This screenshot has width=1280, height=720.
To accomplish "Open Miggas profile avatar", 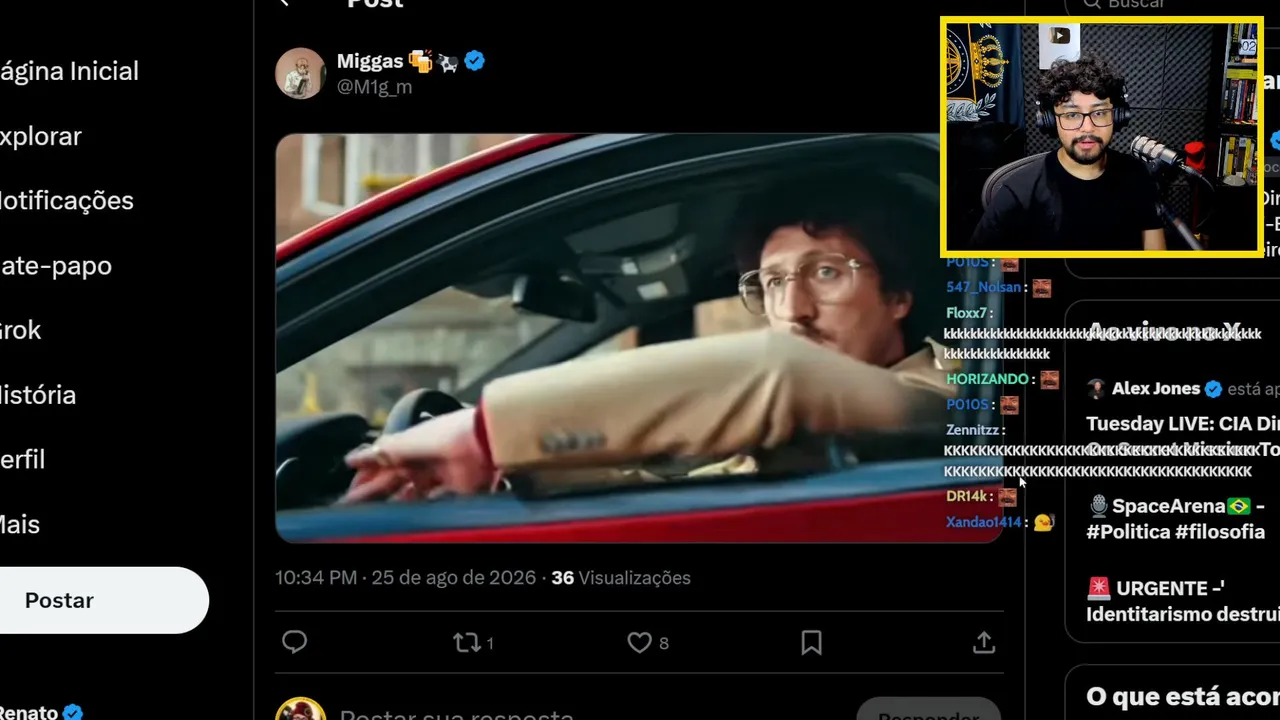I will pyautogui.click(x=300, y=73).
